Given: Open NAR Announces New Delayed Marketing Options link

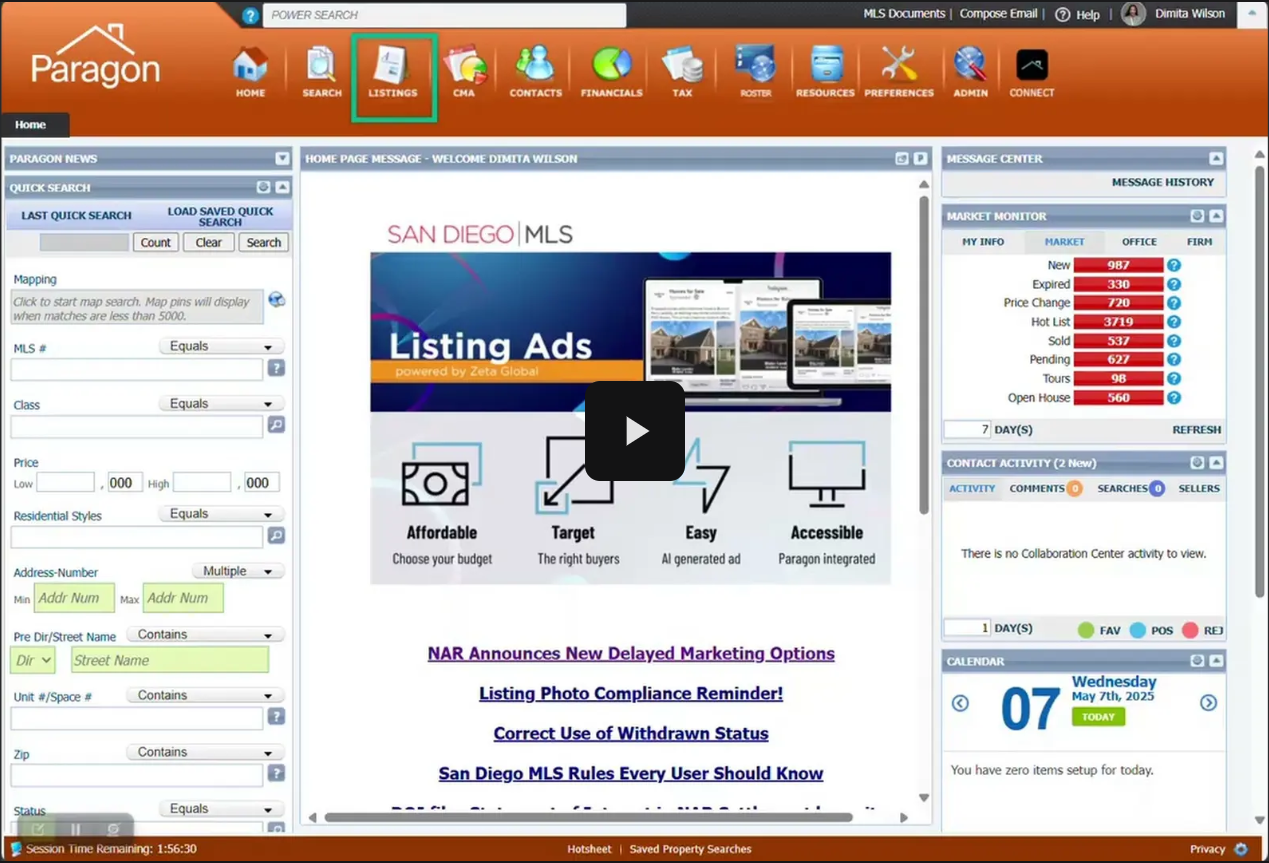Looking at the screenshot, I should click(631, 653).
